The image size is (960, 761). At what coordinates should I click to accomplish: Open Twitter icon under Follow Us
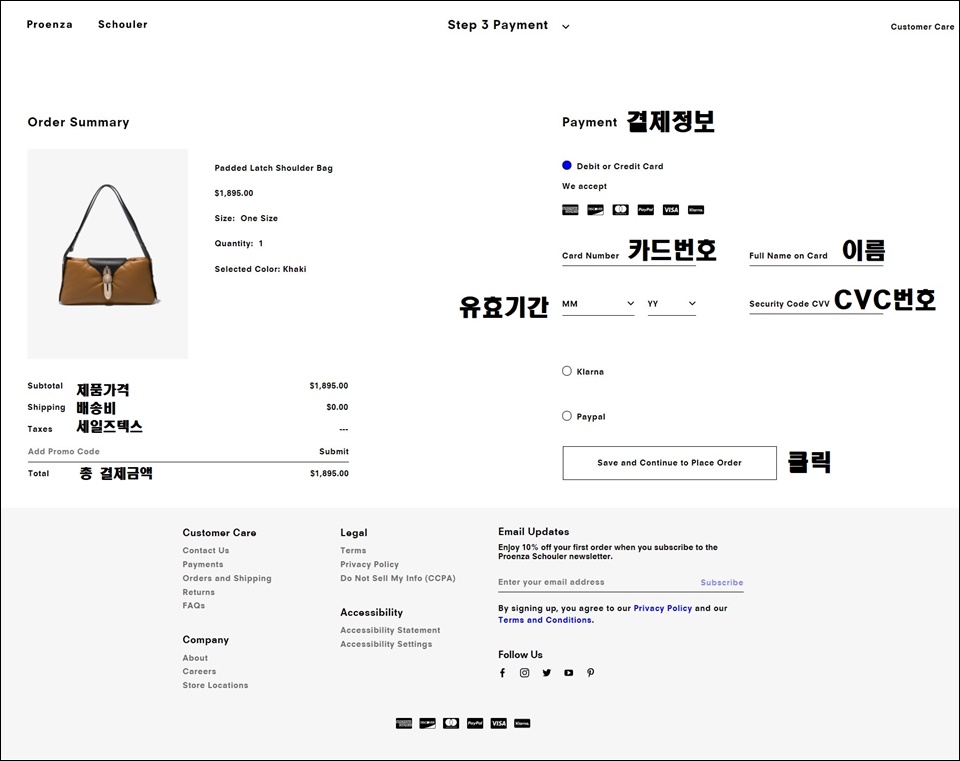tap(547, 673)
